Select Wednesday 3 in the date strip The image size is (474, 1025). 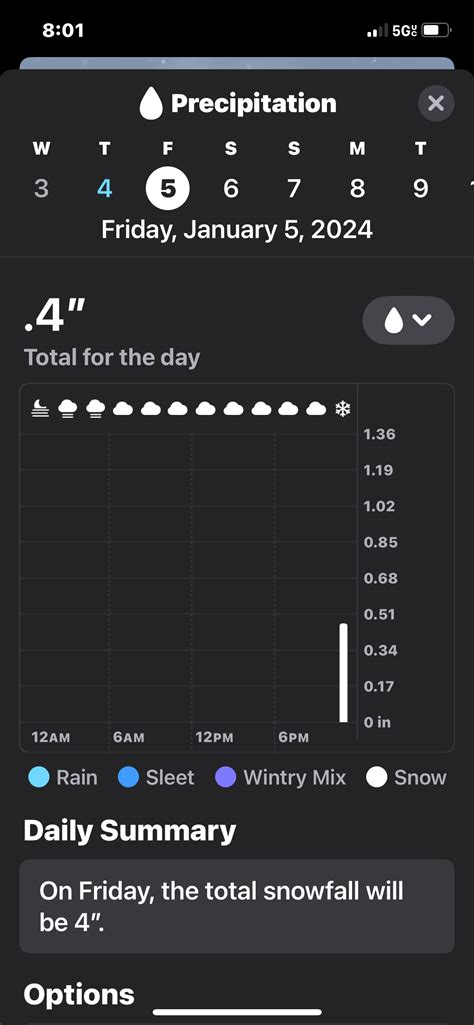click(41, 189)
